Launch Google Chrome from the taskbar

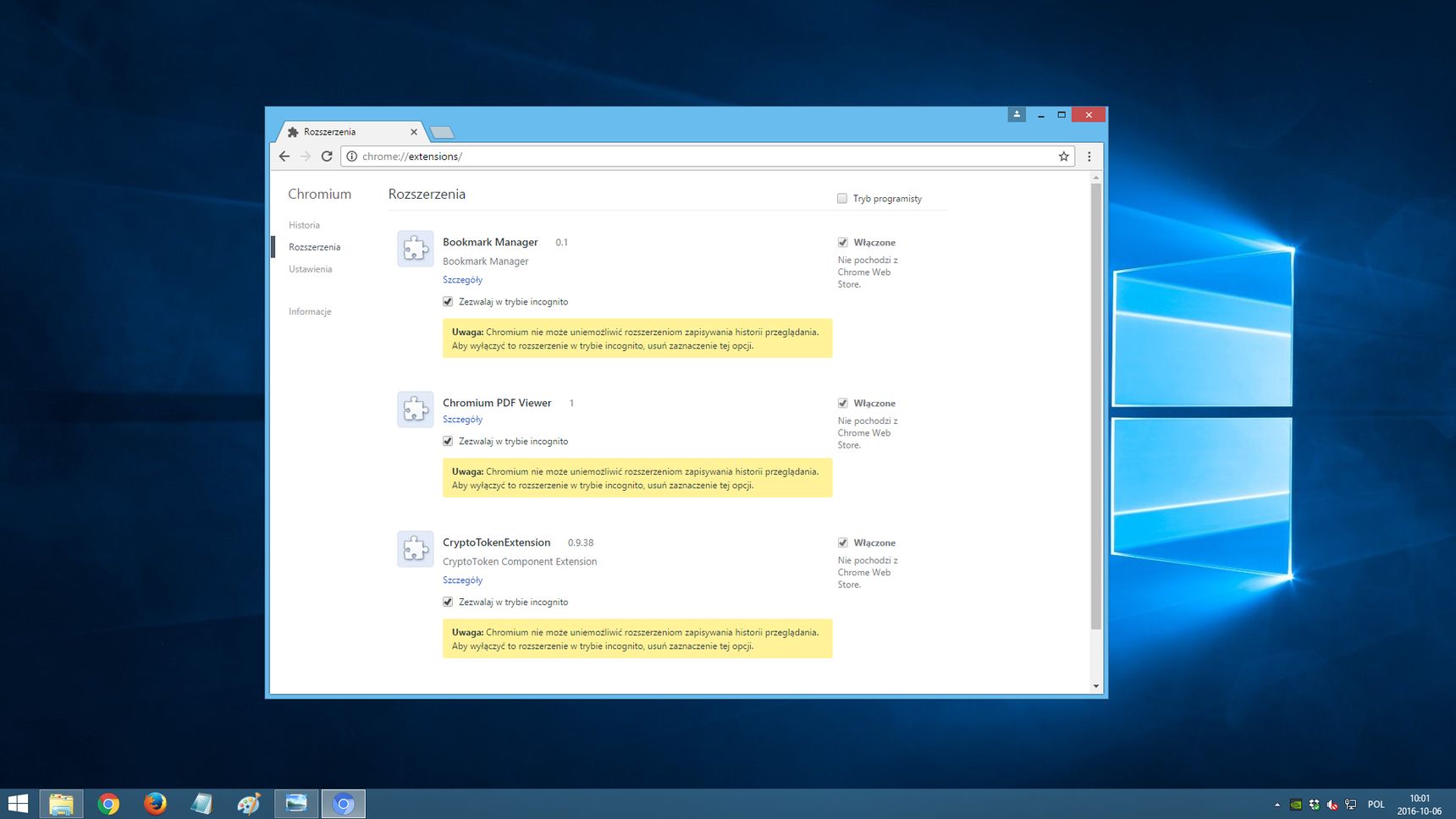point(108,804)
